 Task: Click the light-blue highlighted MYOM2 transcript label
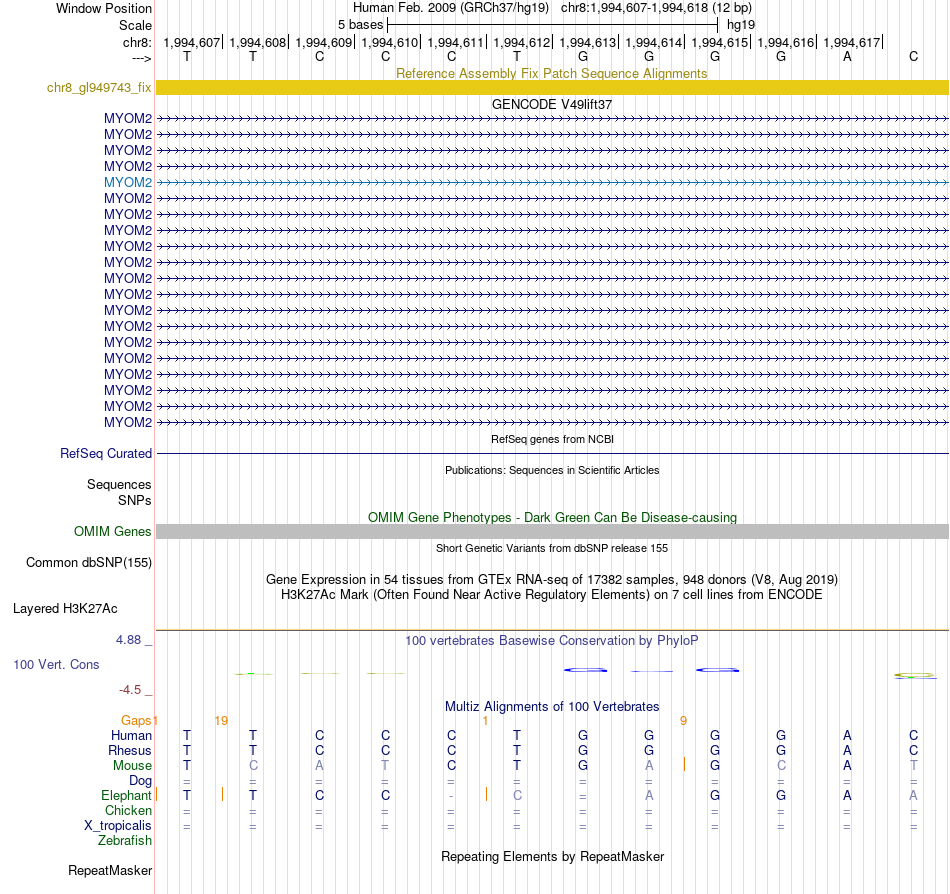click(127, 182)
